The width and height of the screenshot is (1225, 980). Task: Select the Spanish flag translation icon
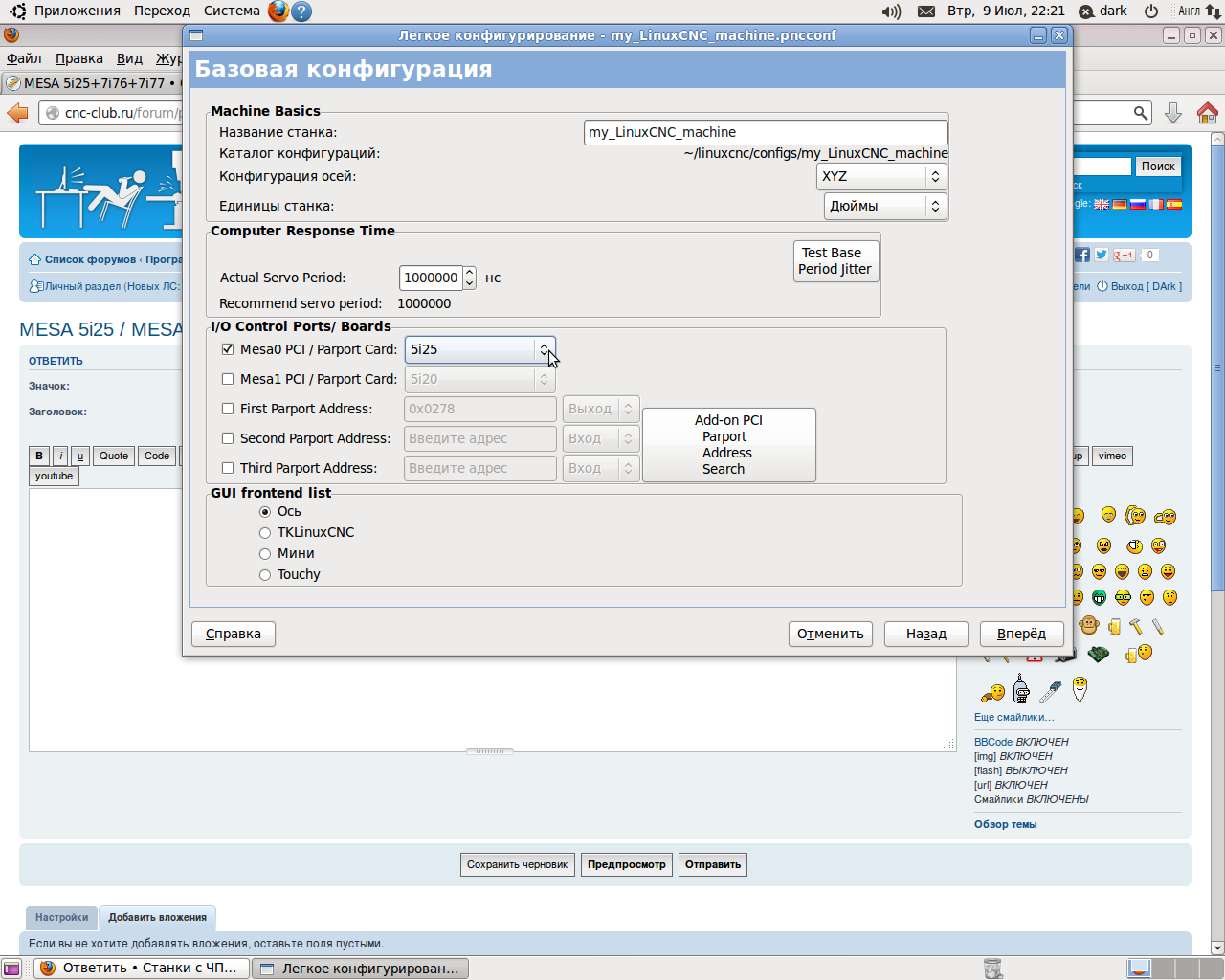[x=1174, y=204]
